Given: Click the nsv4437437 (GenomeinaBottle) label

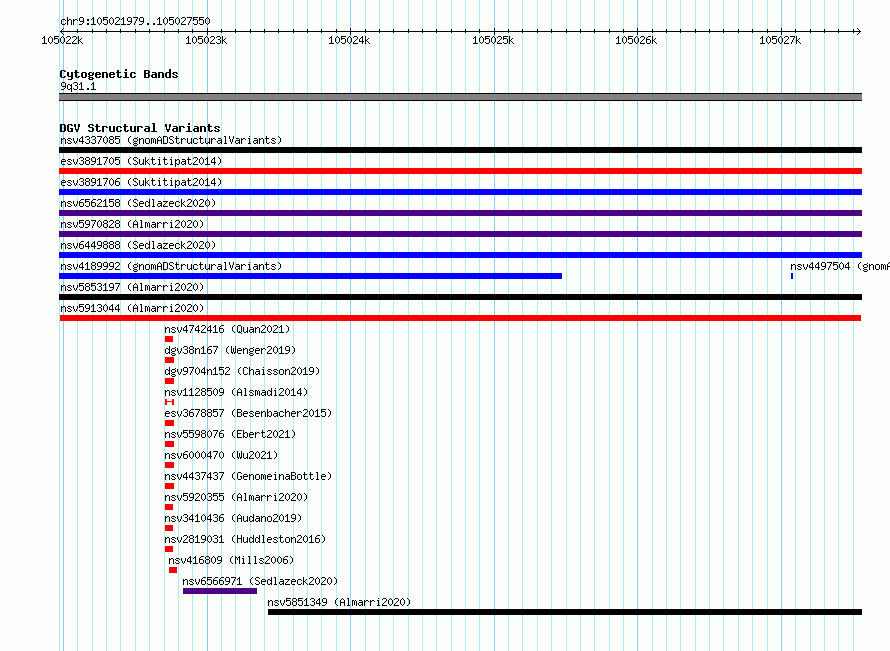Looking at the screenshot, I should click(248, 476).
